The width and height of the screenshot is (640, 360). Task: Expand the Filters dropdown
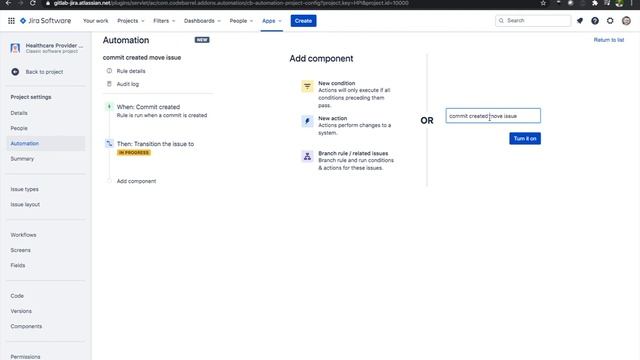coord(164,21)
